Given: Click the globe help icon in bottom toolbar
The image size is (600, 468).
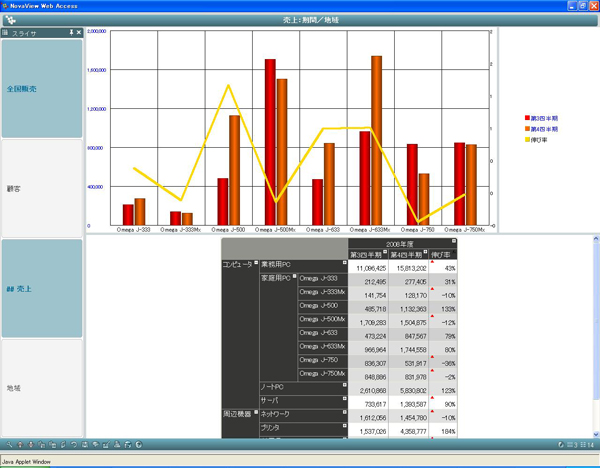Looking at the screenshot, I should pyautogui.click(x=139, y=445).
